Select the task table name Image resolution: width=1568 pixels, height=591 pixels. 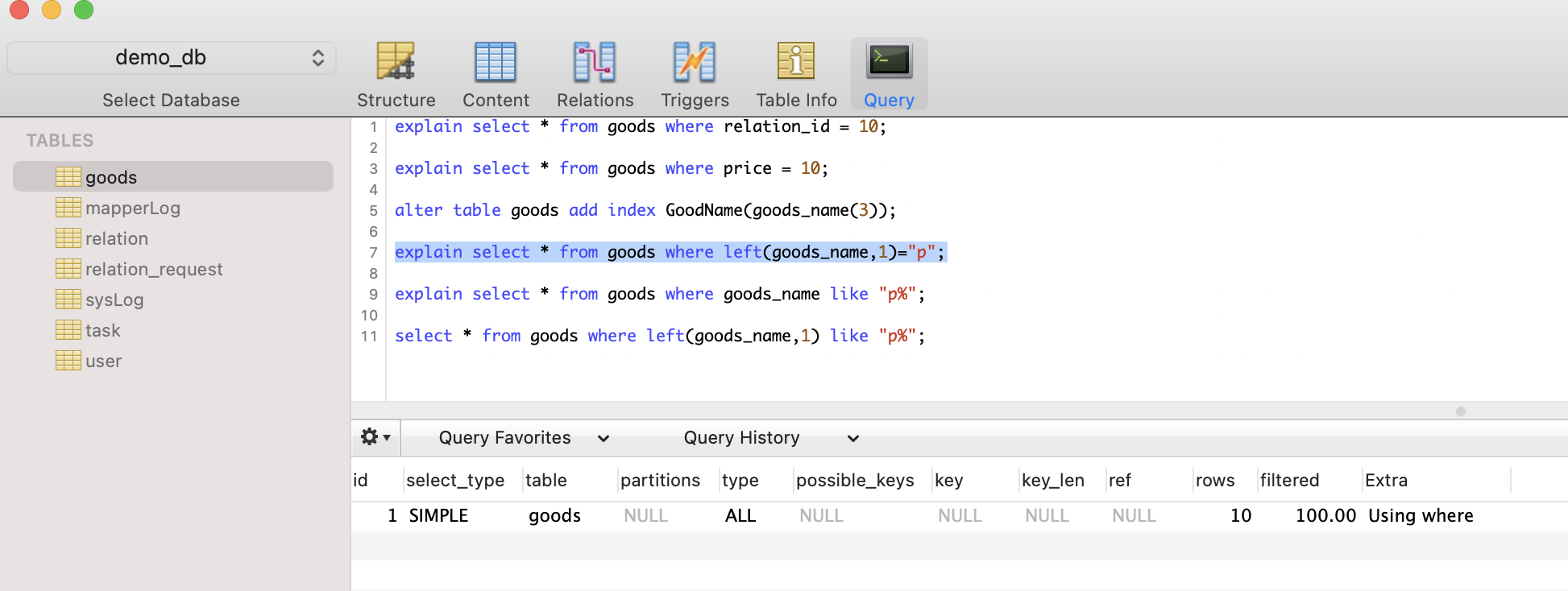click(x=103, y=330)
